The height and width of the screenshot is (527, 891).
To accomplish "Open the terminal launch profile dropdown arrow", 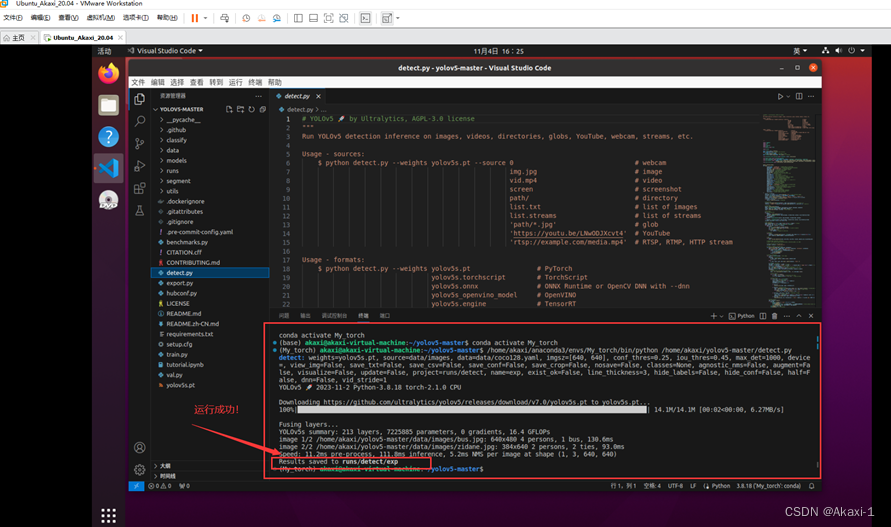I will [x=722, y=316].
